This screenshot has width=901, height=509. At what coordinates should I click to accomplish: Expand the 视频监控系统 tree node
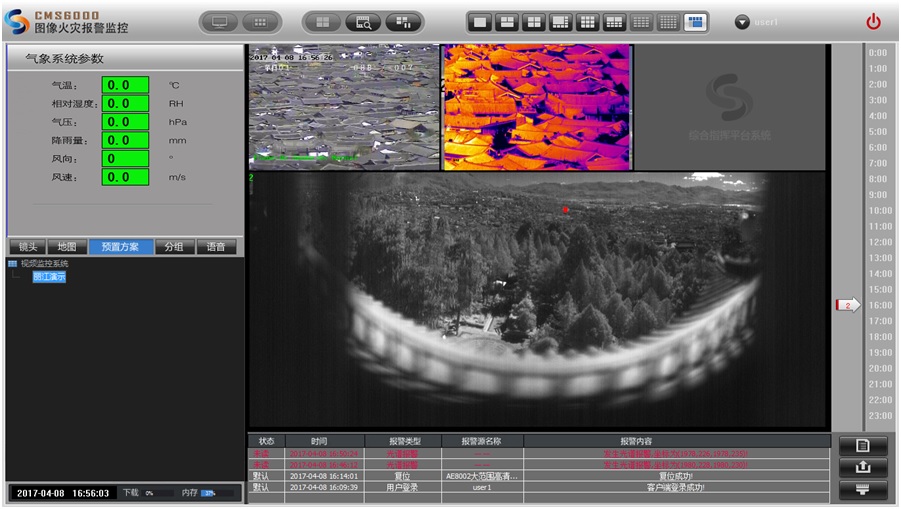[13, 264]
